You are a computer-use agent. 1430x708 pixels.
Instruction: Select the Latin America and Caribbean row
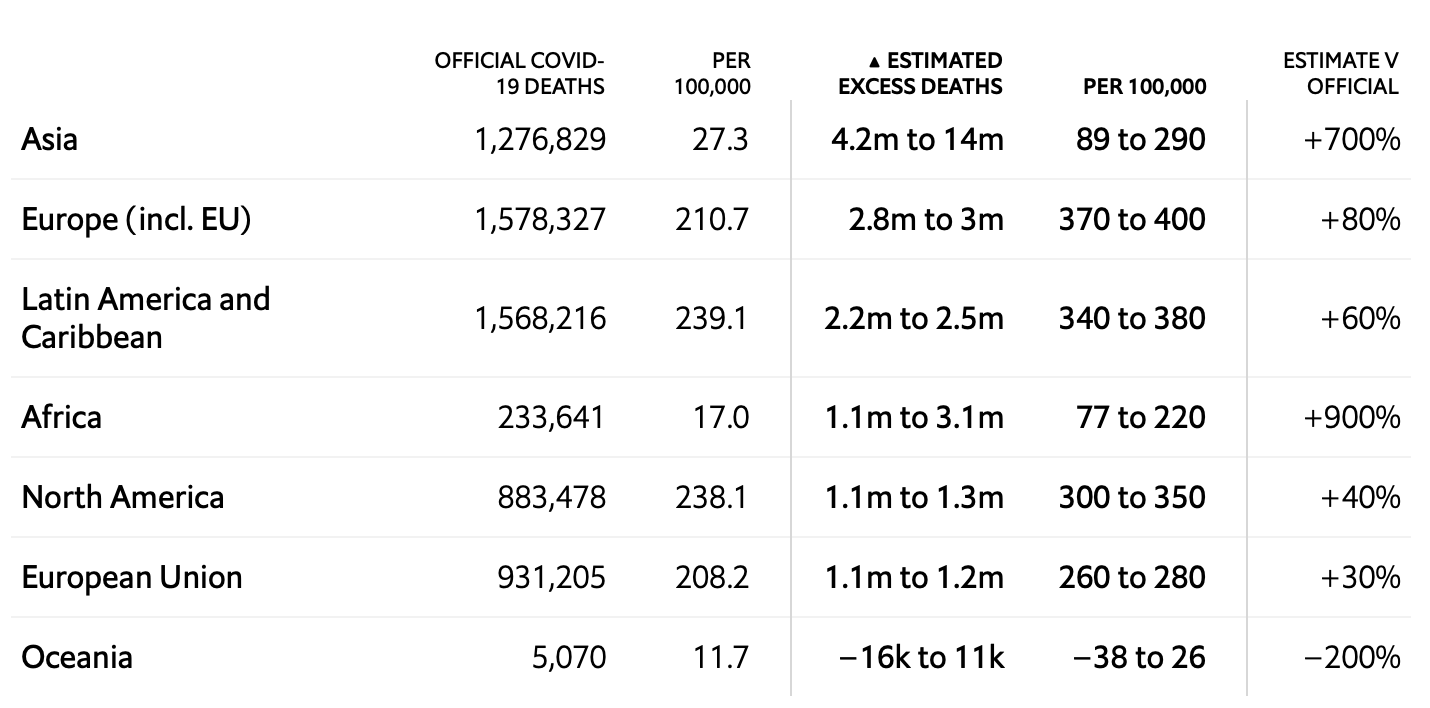(x=711, y=318)
